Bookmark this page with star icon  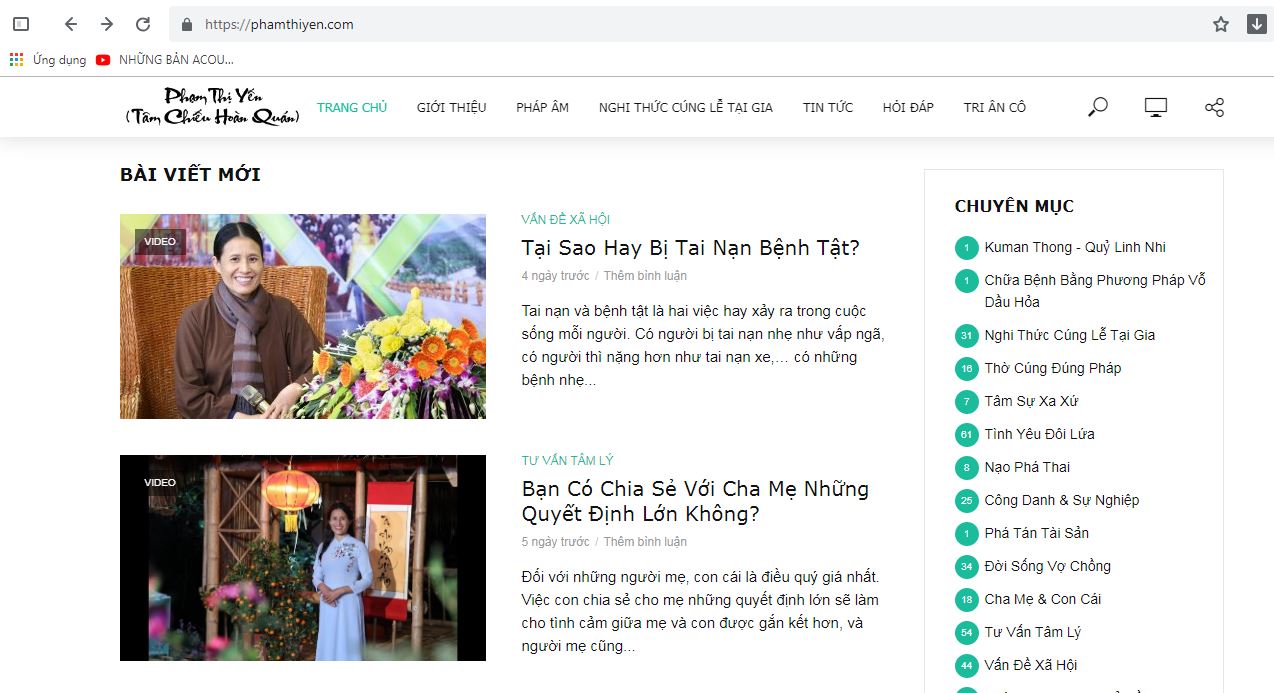click(1221, 24)
